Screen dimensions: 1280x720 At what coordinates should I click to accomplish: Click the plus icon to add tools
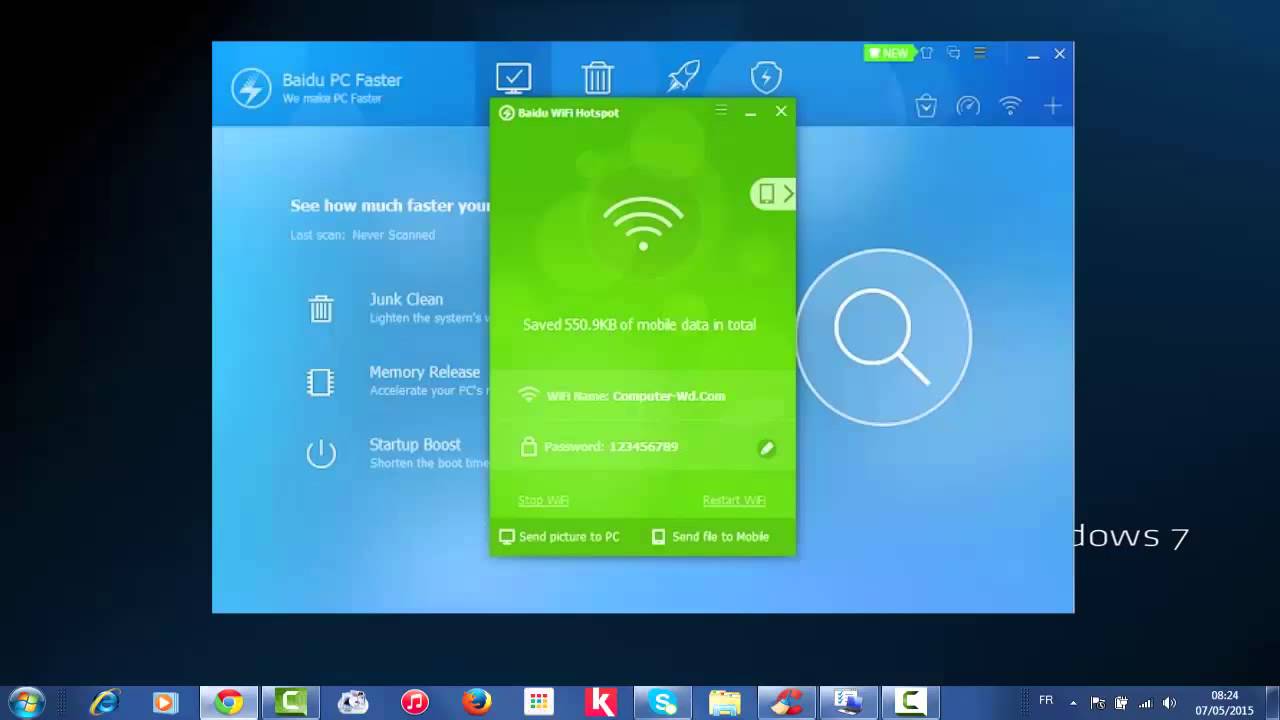point(1052,106)
